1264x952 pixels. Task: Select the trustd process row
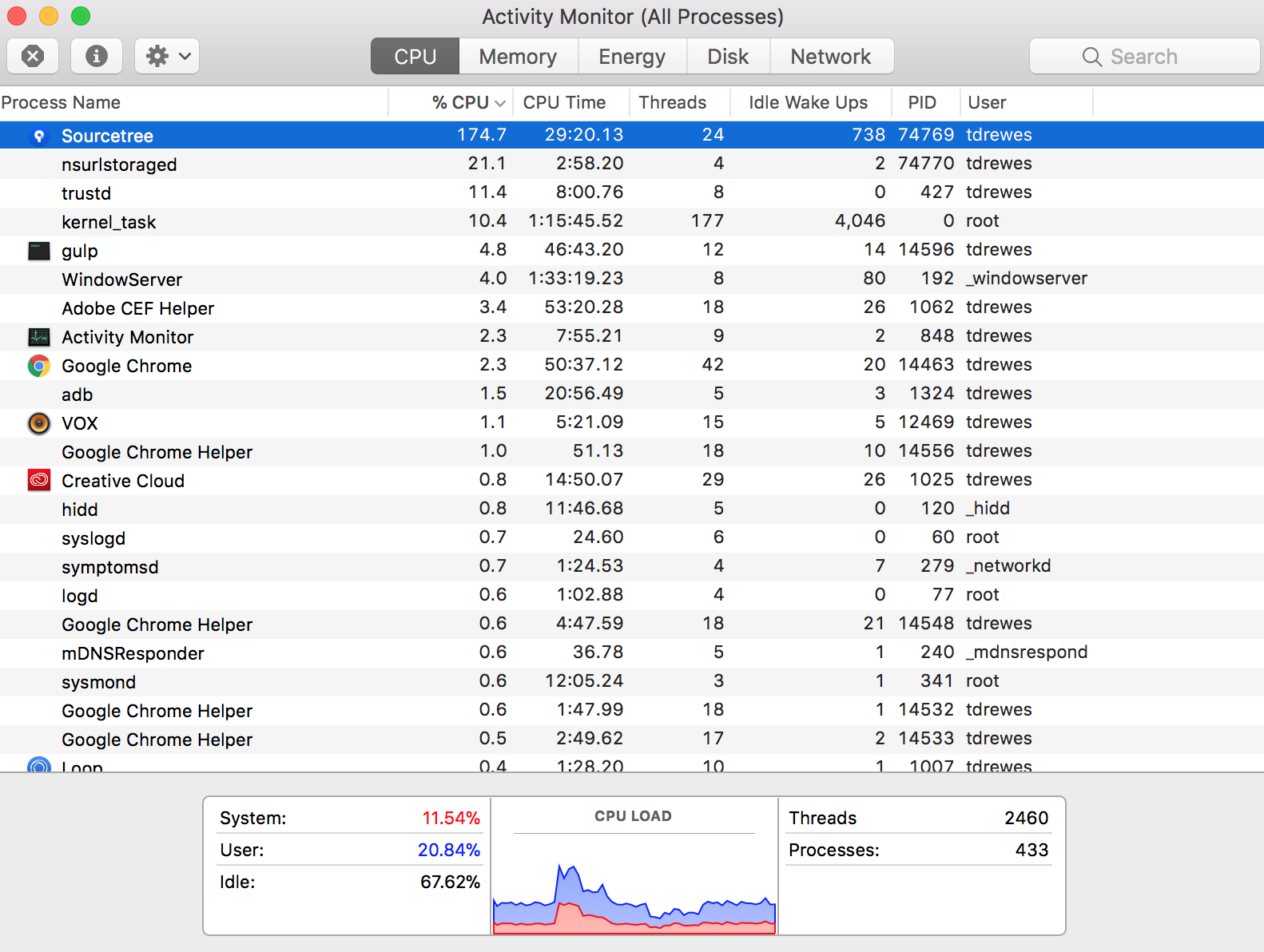tap(632, 192)
